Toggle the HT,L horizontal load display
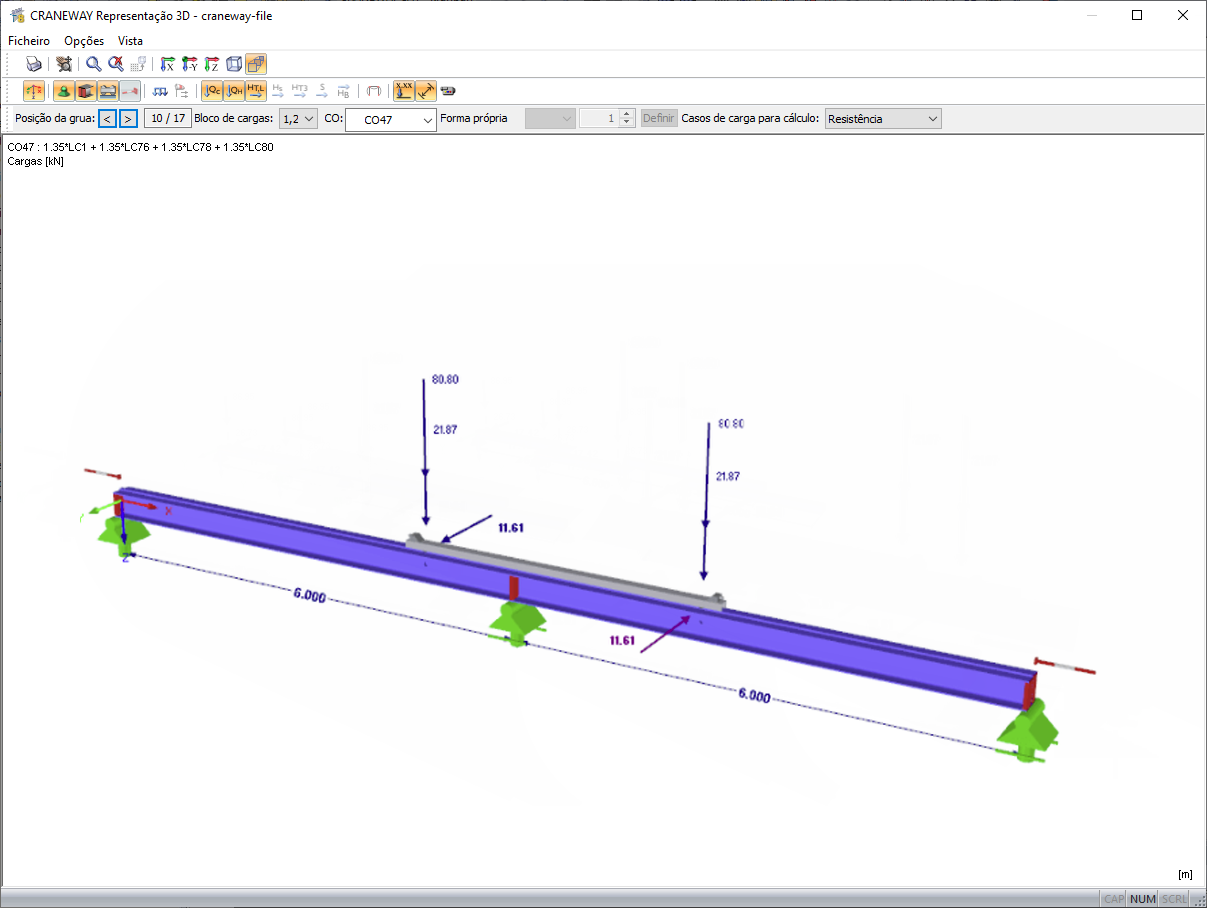 coord(256,91)
